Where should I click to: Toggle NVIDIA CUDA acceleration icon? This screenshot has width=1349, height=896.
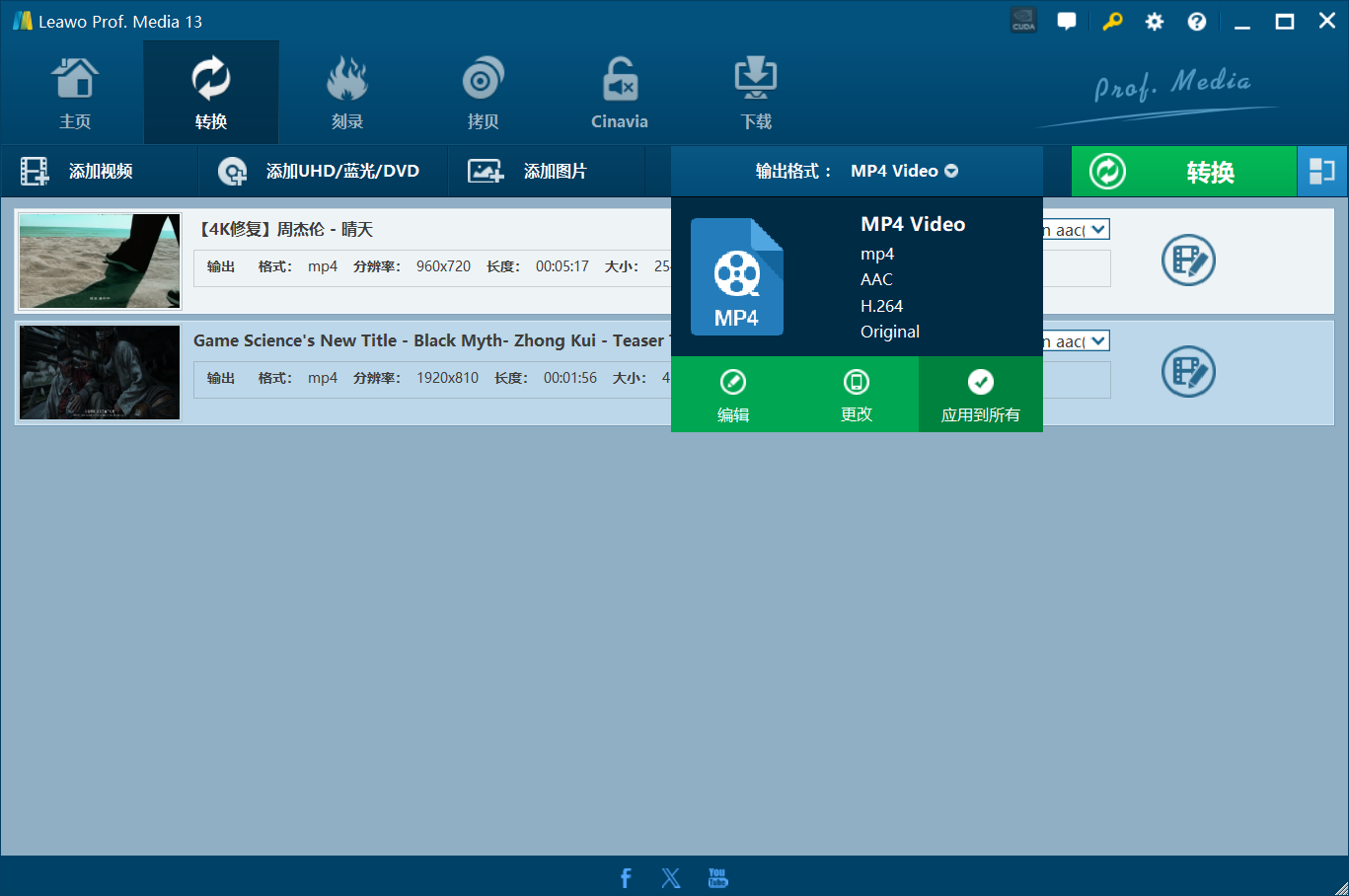point(1023,21)
